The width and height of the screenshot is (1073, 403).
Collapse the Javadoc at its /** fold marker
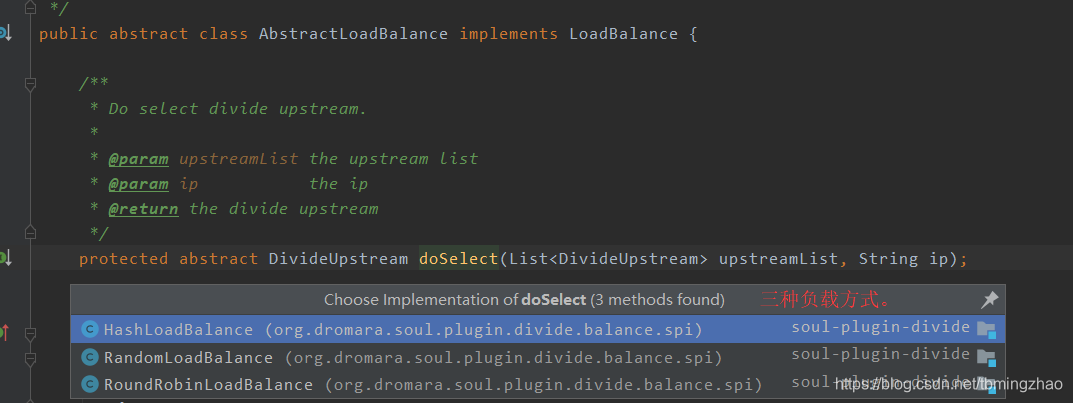pyautogui.click(x=30, y=84)
